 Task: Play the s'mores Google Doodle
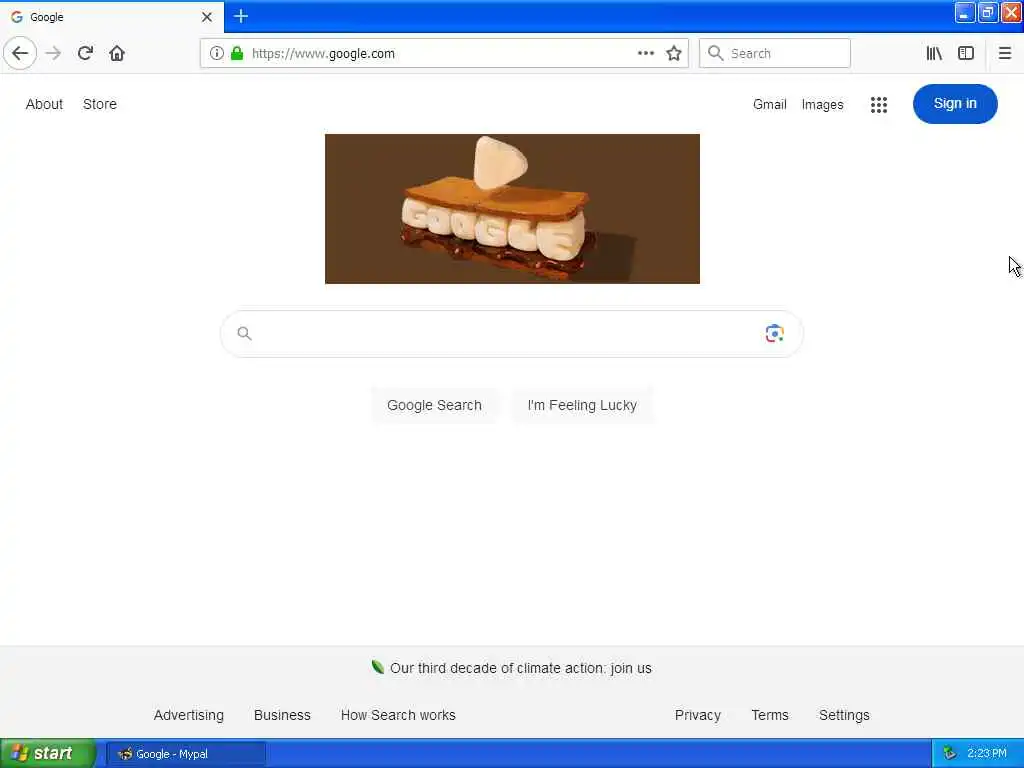(512, 209)
